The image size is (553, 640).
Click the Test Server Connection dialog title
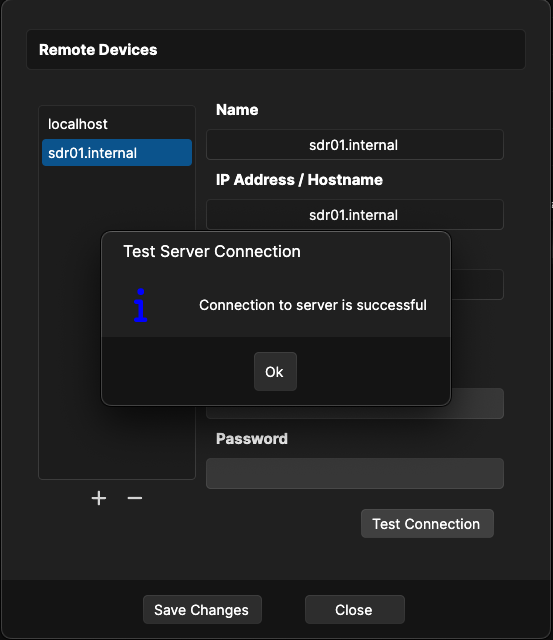212,251
